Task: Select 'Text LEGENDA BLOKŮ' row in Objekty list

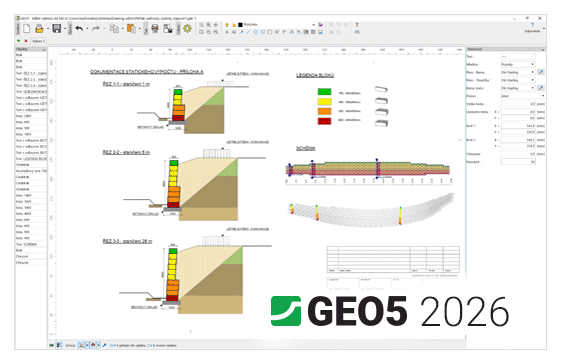Action: [x=31, y=158]
